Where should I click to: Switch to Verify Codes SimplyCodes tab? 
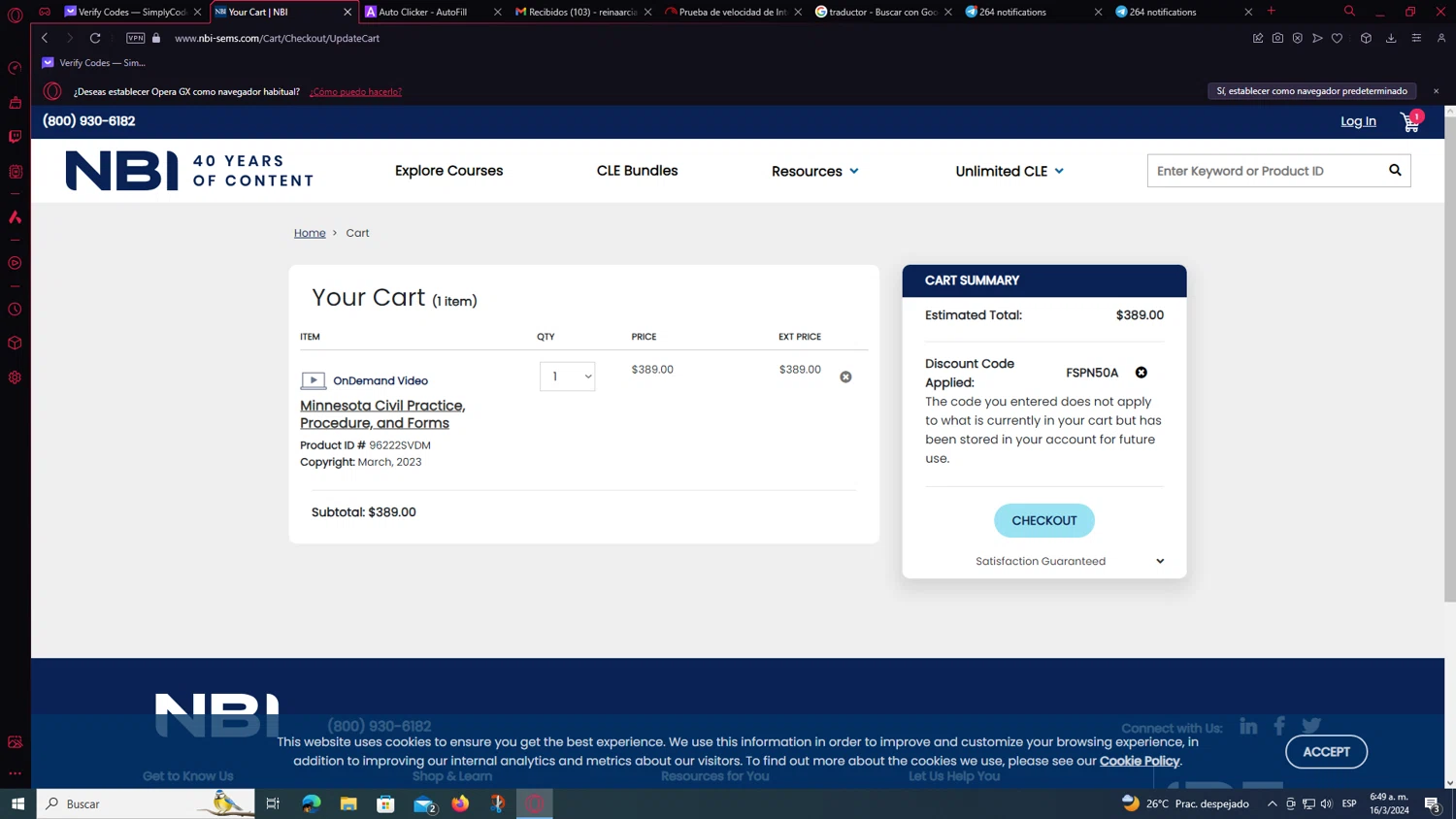pos(131,12)
